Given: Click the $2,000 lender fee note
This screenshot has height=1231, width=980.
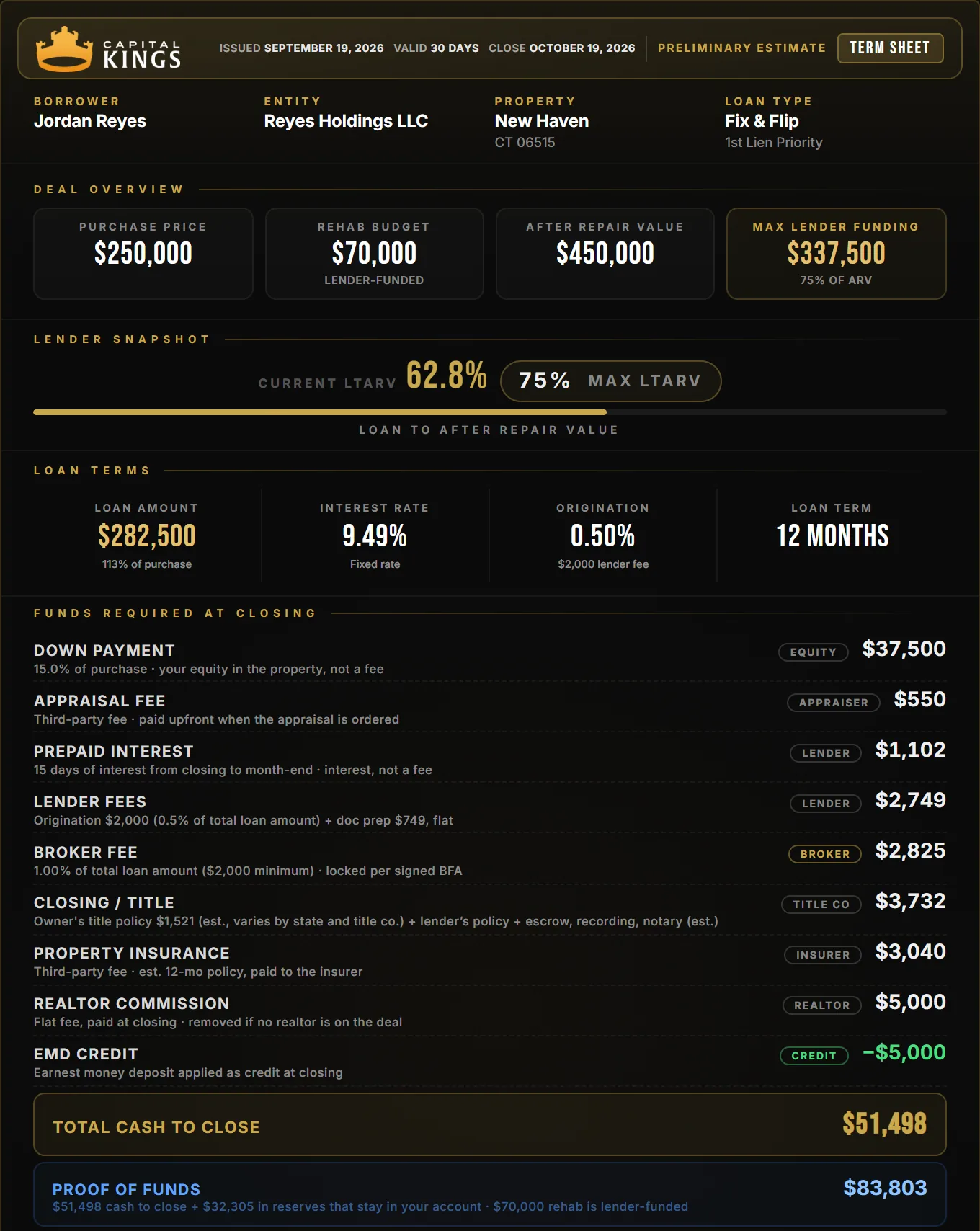Looking at the screenshot, I should (603, 564).
